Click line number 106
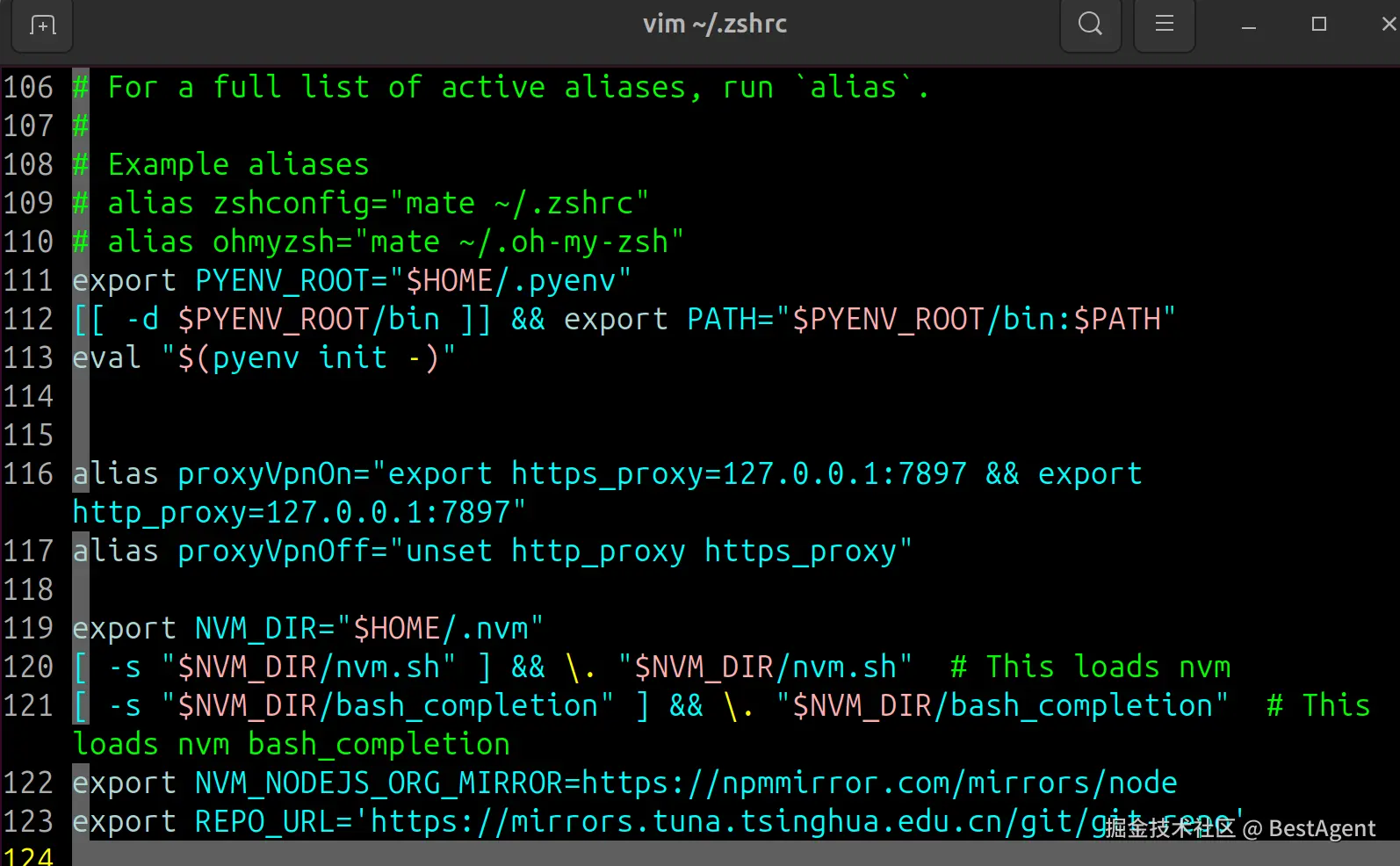Viewport: 1400px width, 866px height. 28,87
